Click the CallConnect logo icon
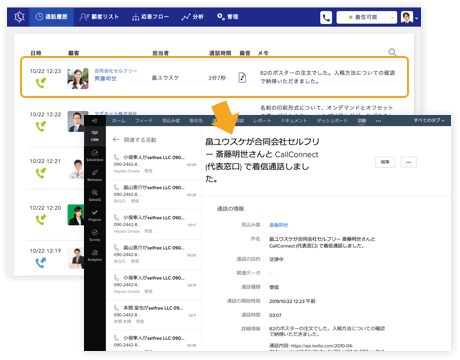Viewport: 460px width, 360px height. coord(19,17)
